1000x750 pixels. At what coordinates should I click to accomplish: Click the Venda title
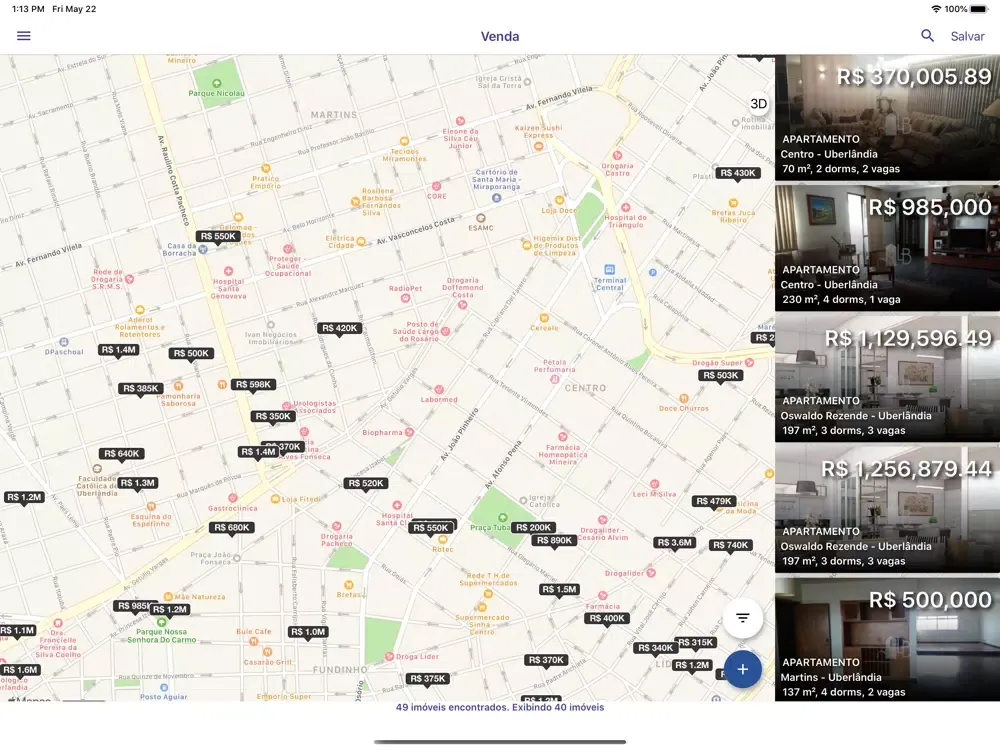(500, 36)
